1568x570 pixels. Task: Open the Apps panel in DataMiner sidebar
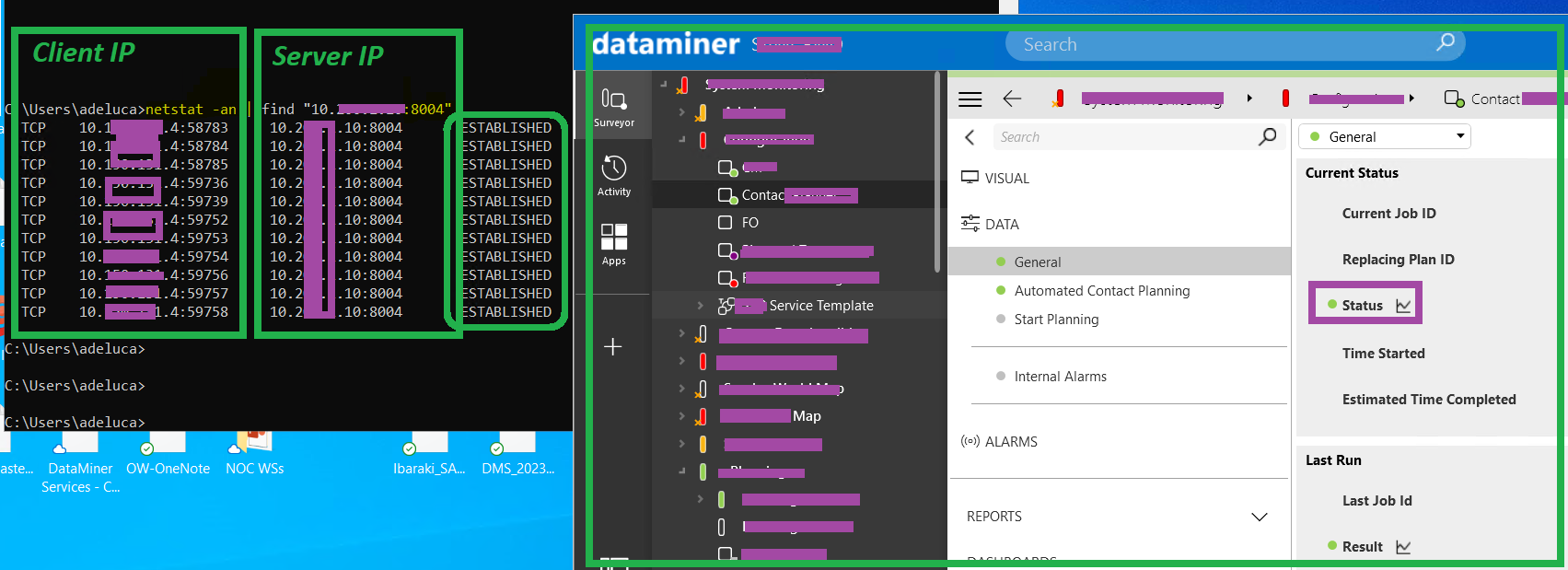pos(614,244)
